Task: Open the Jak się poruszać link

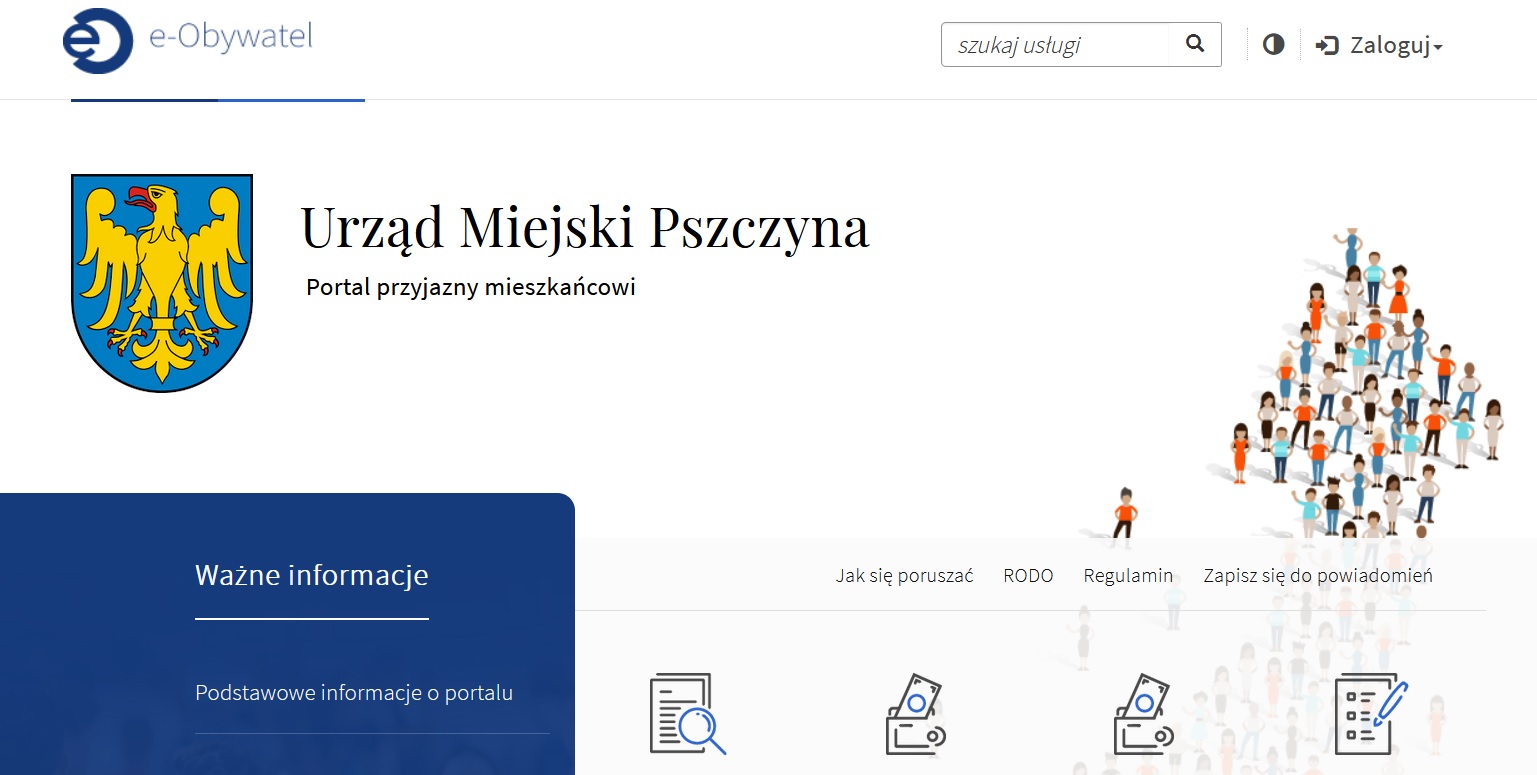Action: (x=904, y=576)
